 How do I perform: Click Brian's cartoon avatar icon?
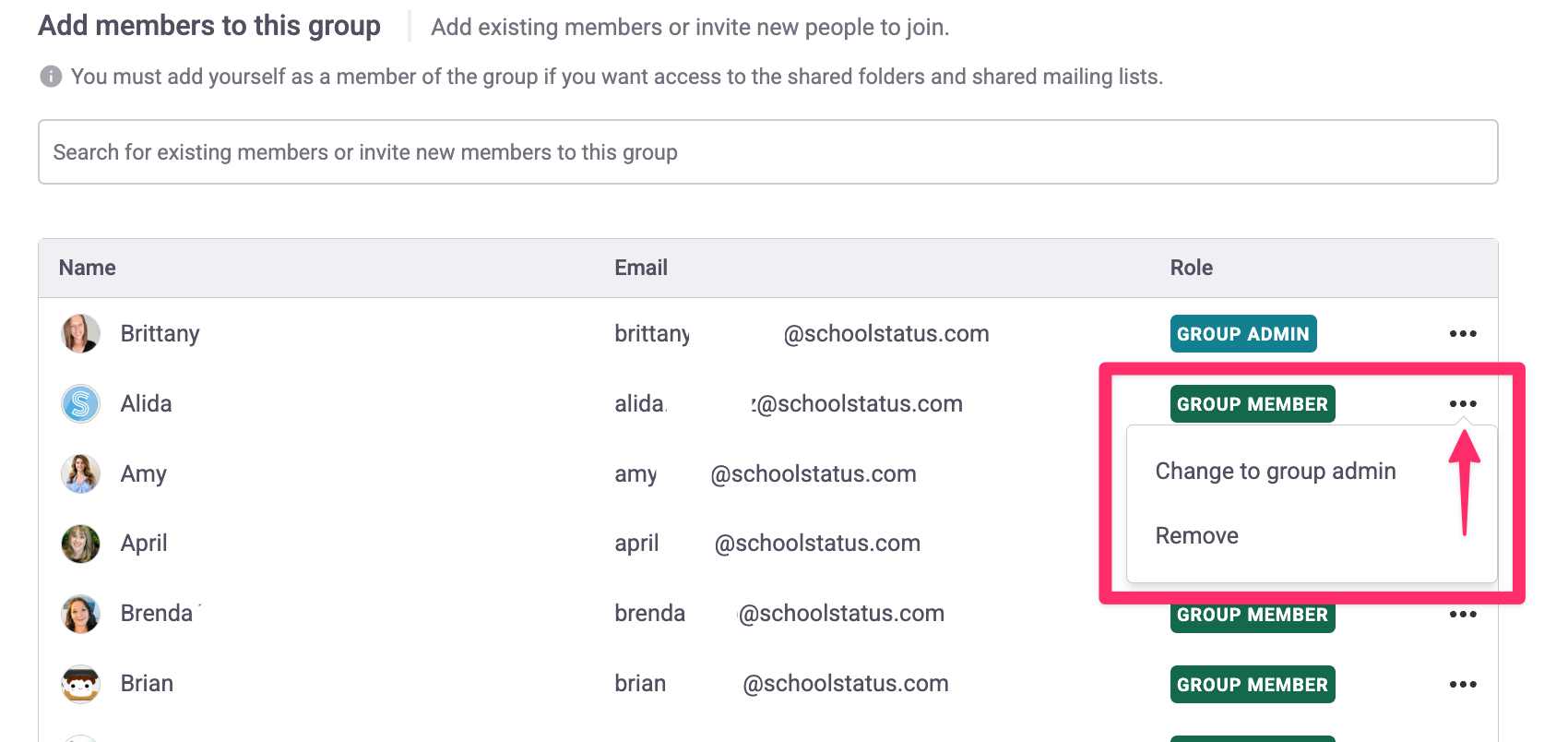[81, 684]
